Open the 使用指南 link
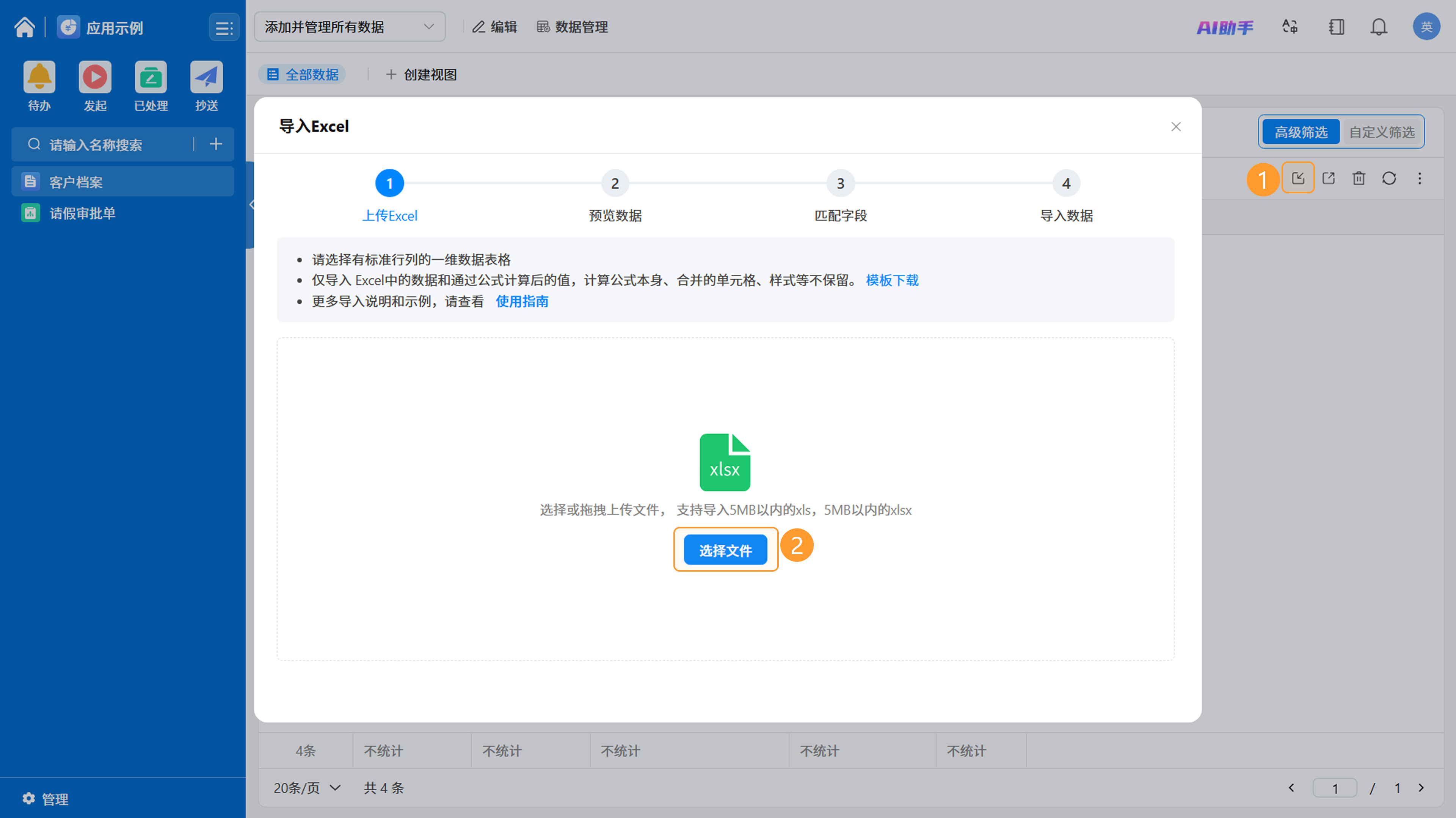 coord(522,301)
